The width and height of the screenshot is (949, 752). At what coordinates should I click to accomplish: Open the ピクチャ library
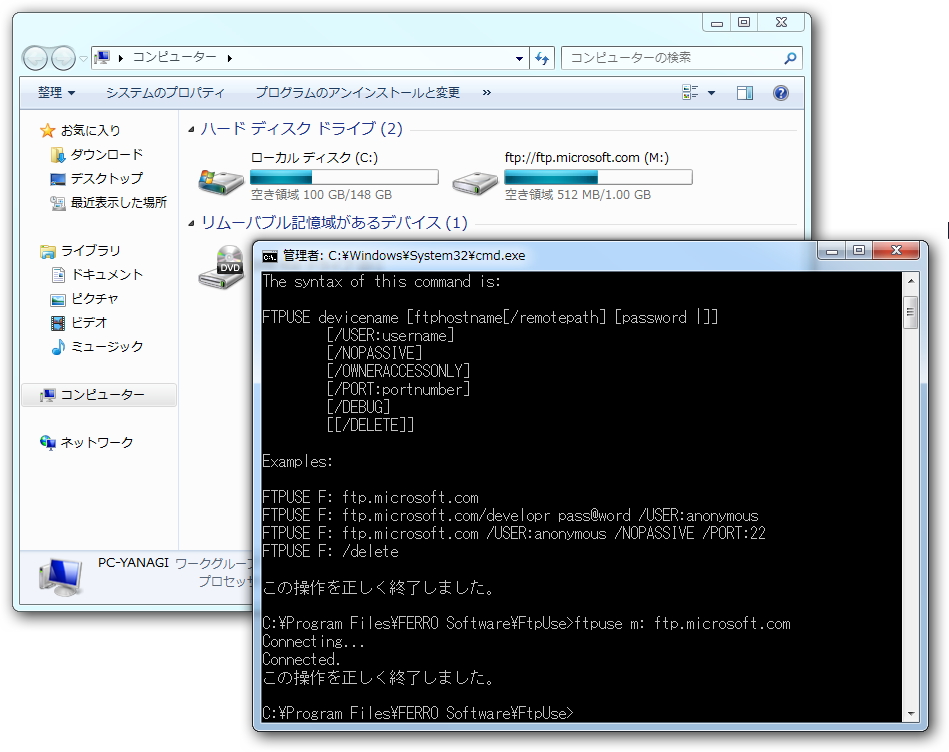click(x=92, y=299)
